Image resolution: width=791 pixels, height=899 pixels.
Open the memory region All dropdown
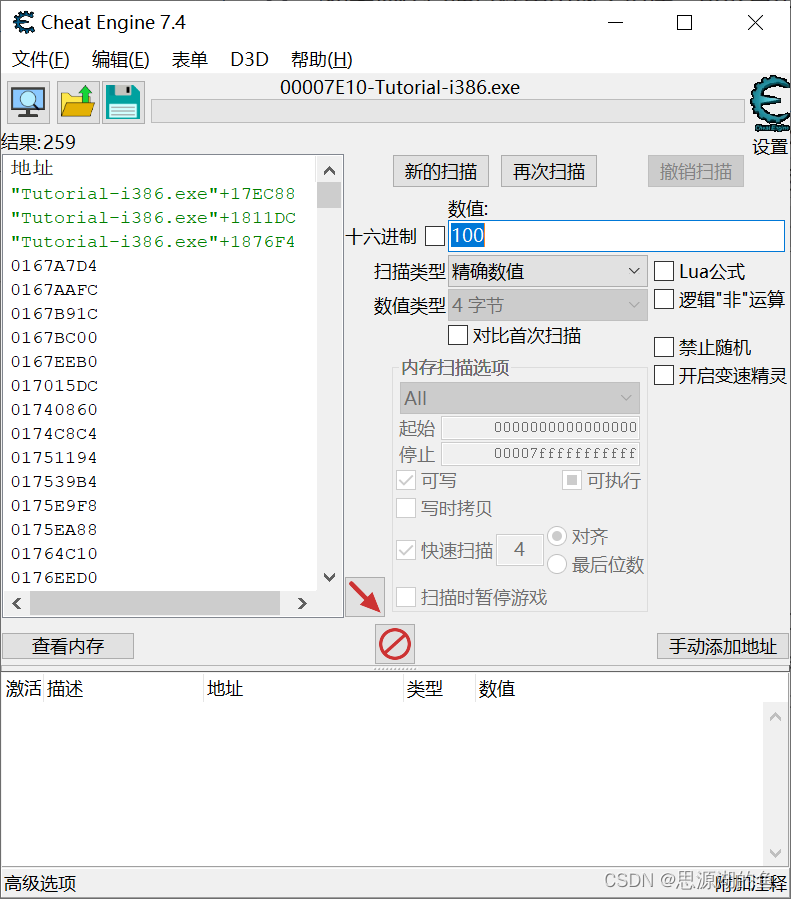click(x=519, y=398)
